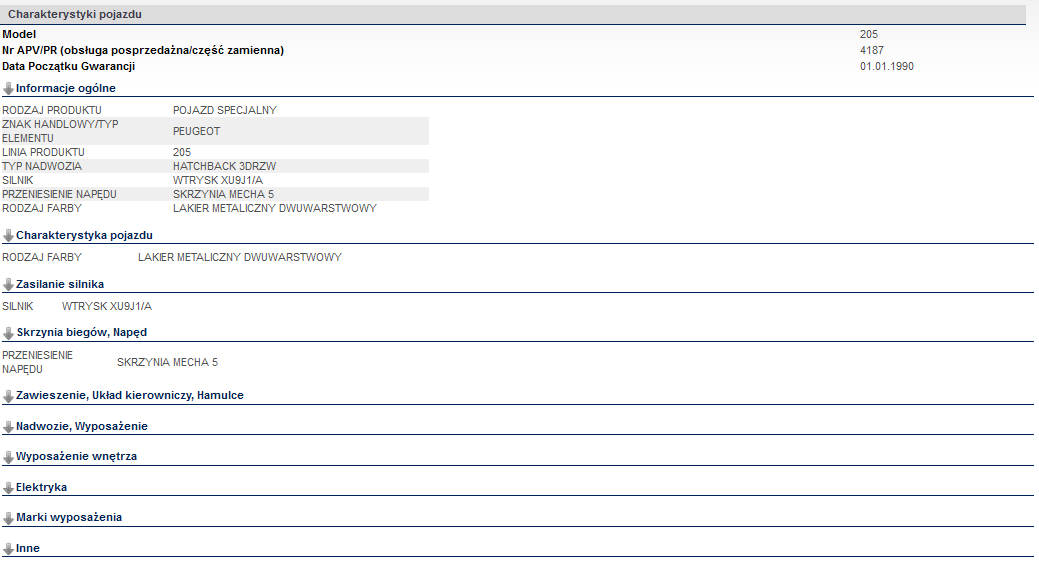
Task: Select the POJAZD SPECJALNY product type value
Action: click(x=224, y=110)
